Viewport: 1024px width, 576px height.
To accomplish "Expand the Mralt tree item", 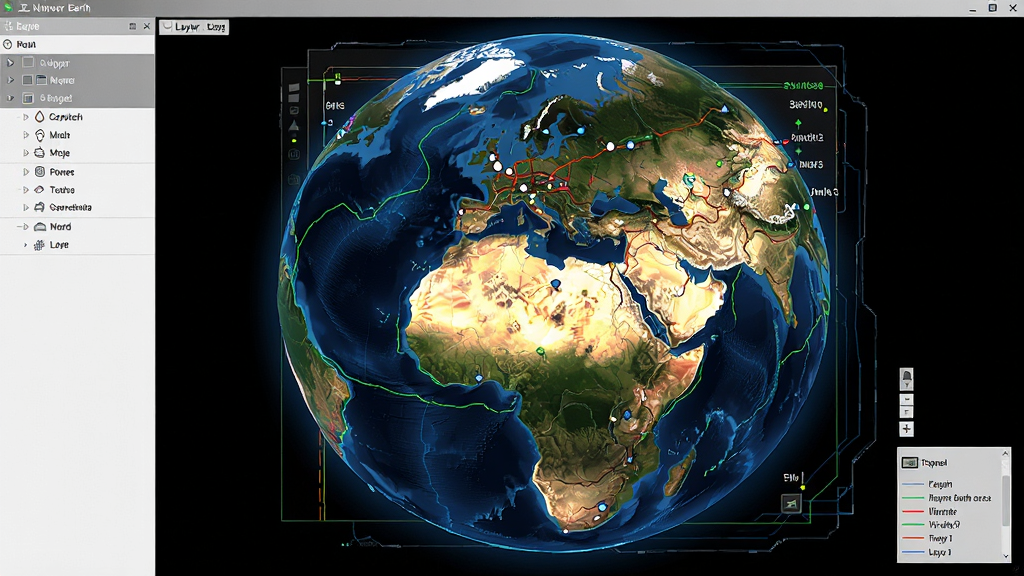I will 25,135.
